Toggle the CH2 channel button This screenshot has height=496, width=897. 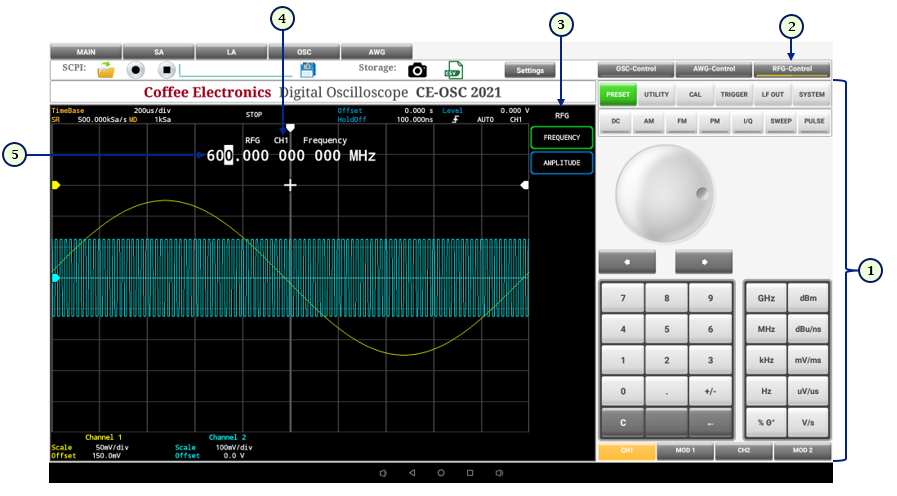744,451
